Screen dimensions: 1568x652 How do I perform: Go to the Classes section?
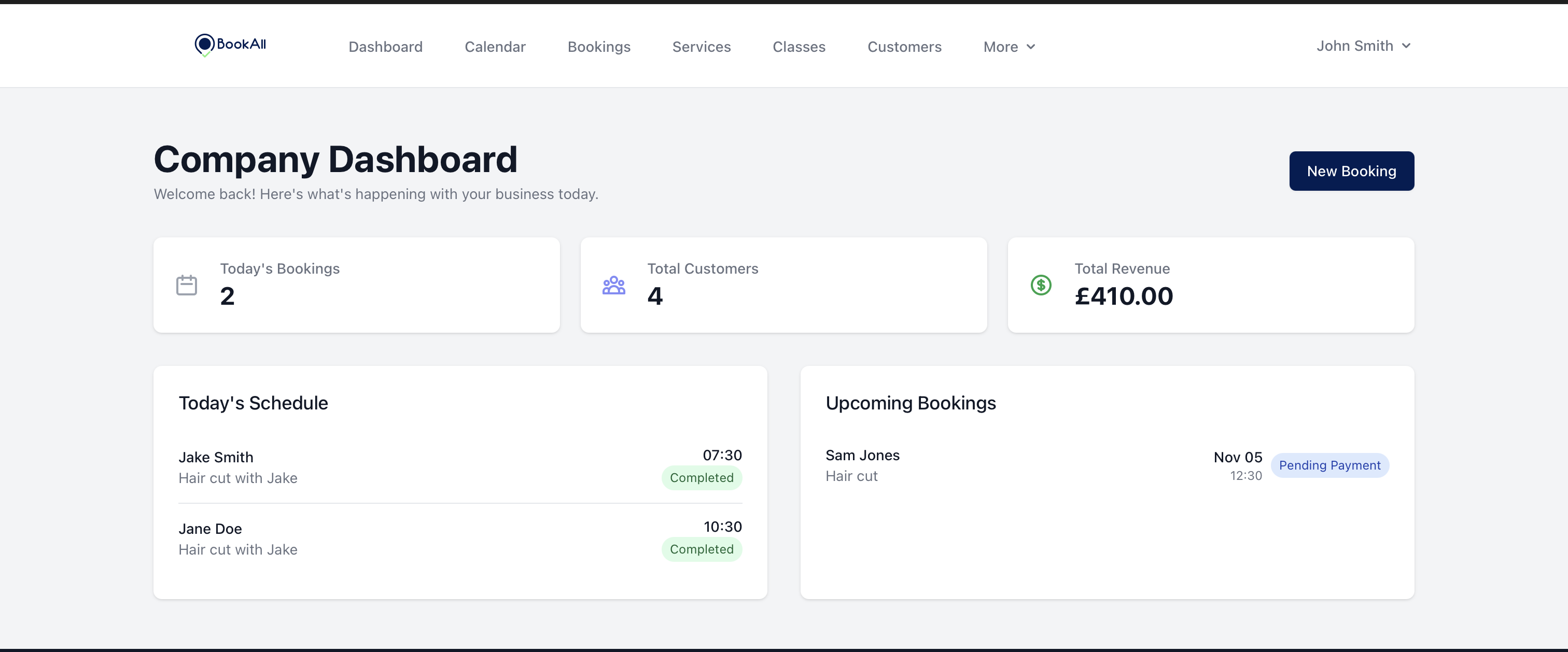pyautogui.click(x=799, y=46)
